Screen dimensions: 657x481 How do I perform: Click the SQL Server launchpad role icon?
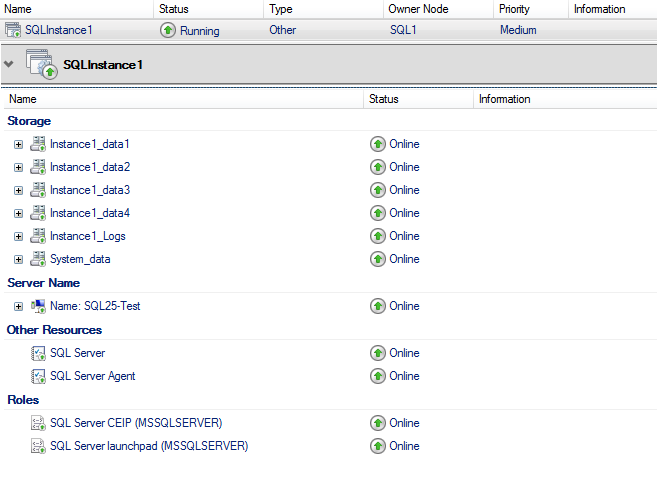coord(38,446)
